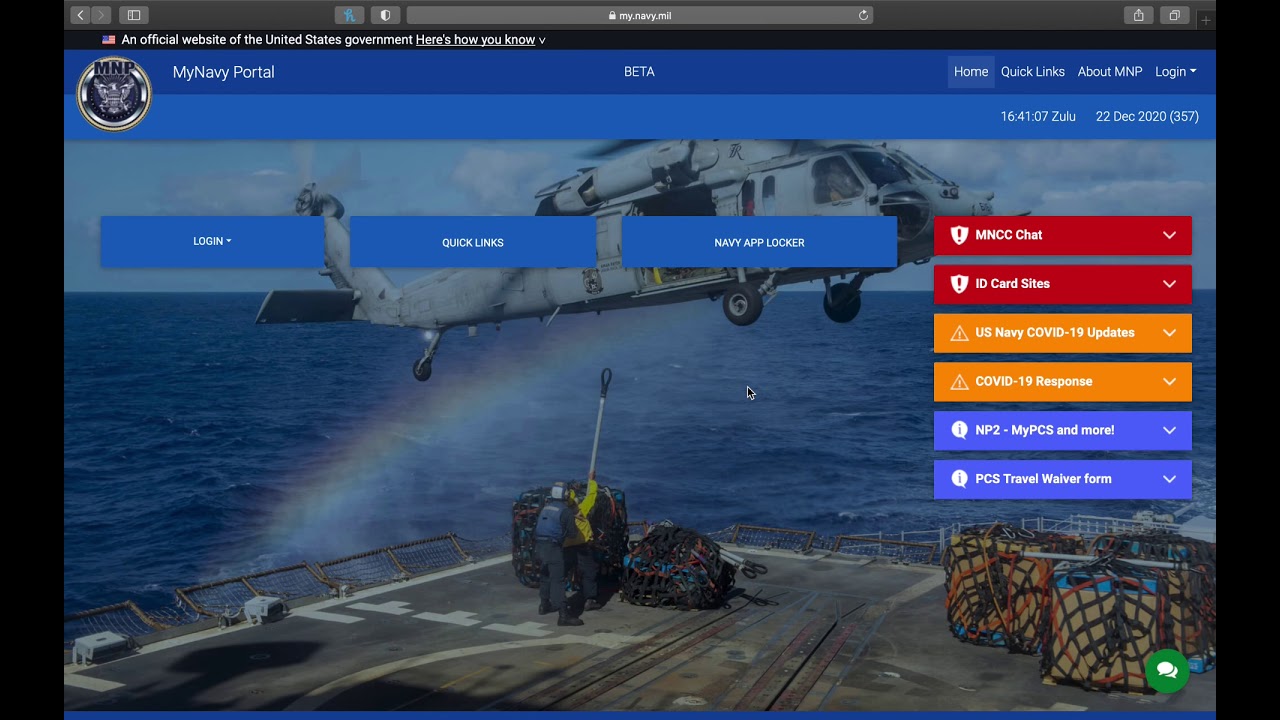The width and height of the screenshot is (1280, 720).
Task: Click warning triangle beside US Navy COVID-19 Updates
Action: pos(959,333)
